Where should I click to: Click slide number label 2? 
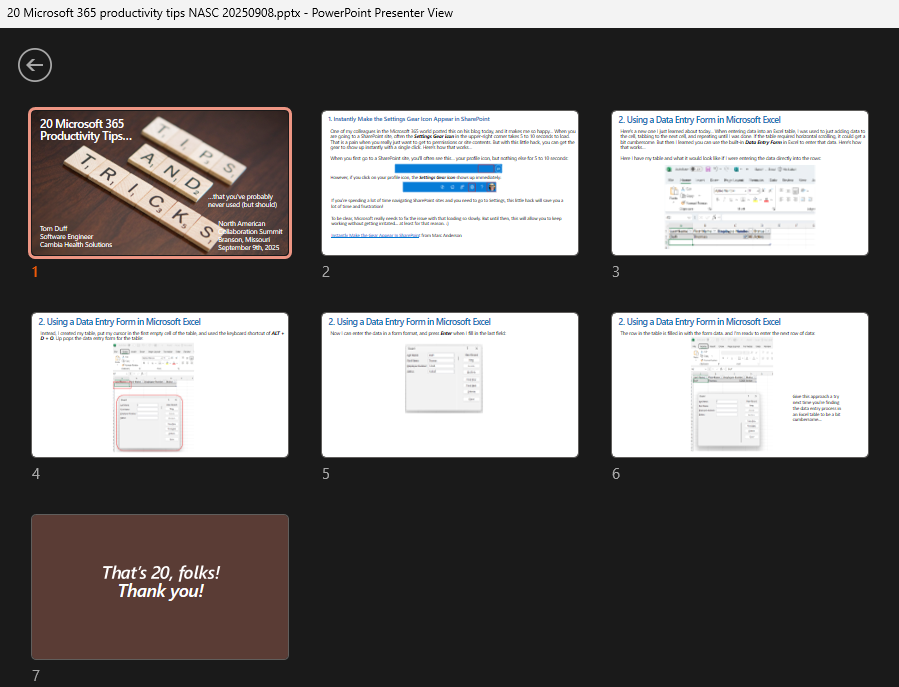pyautogui.click(x=326, y=272)
